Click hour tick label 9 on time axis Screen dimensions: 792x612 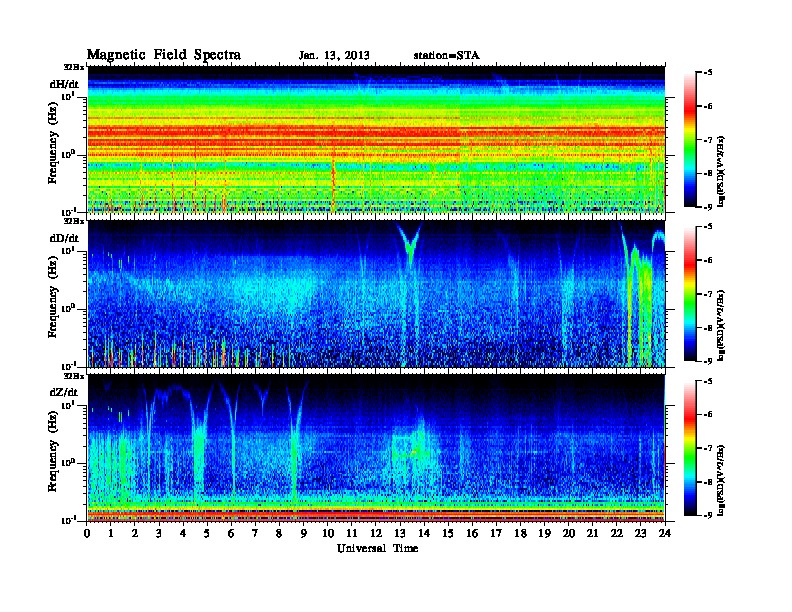point(304,533)
